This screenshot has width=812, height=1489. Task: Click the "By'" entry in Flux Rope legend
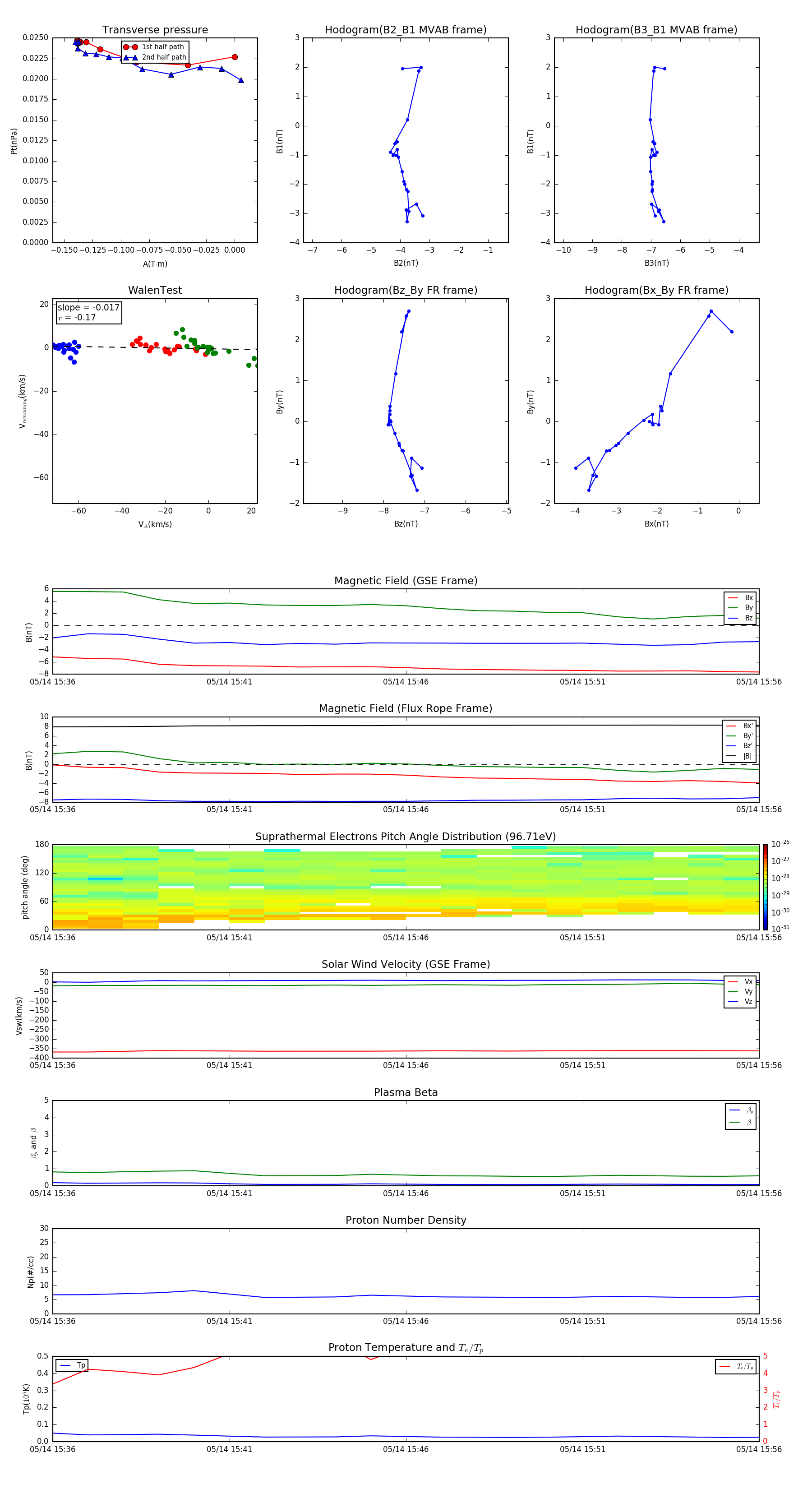(x=740, y=736)
